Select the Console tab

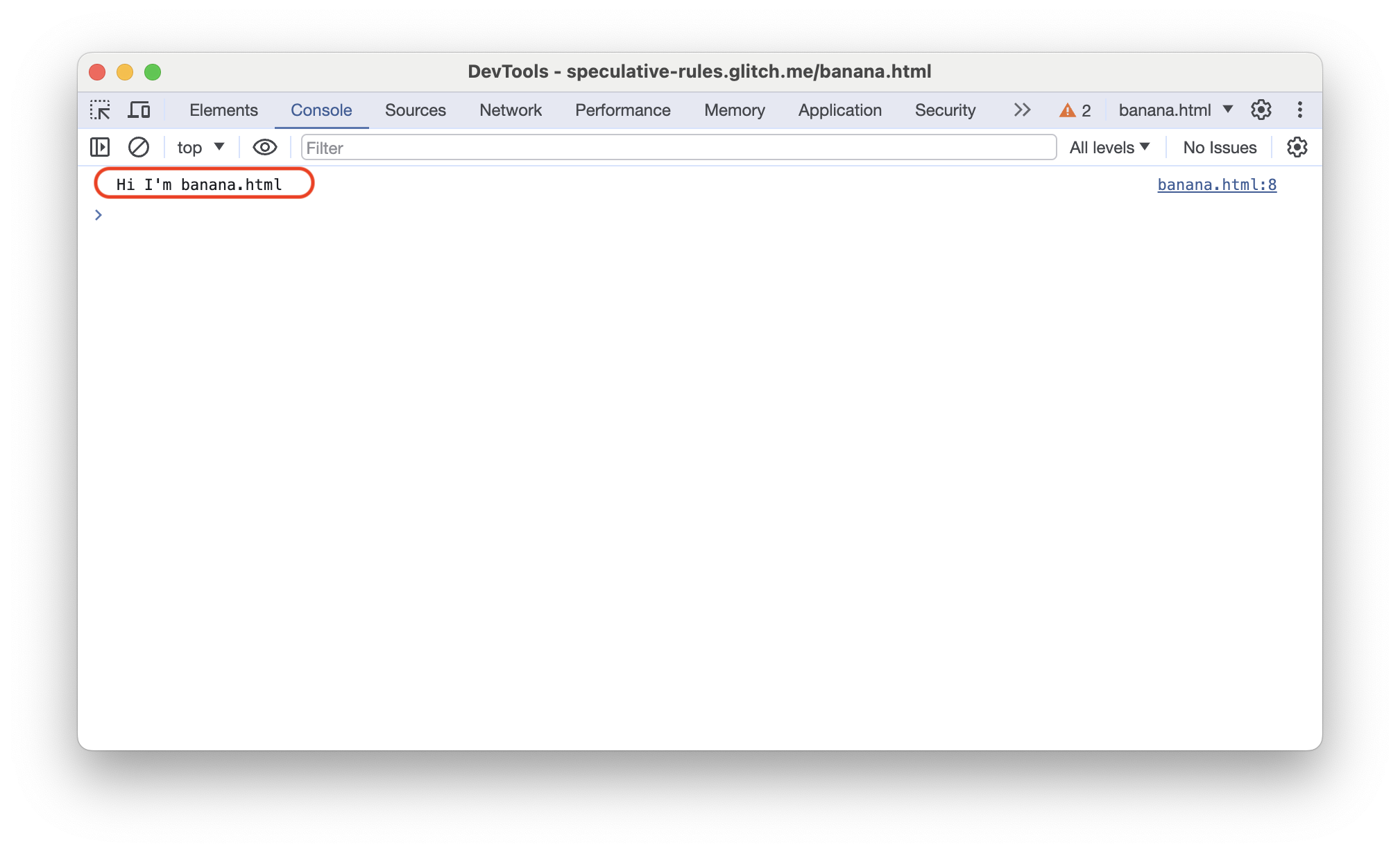(321, 110)
